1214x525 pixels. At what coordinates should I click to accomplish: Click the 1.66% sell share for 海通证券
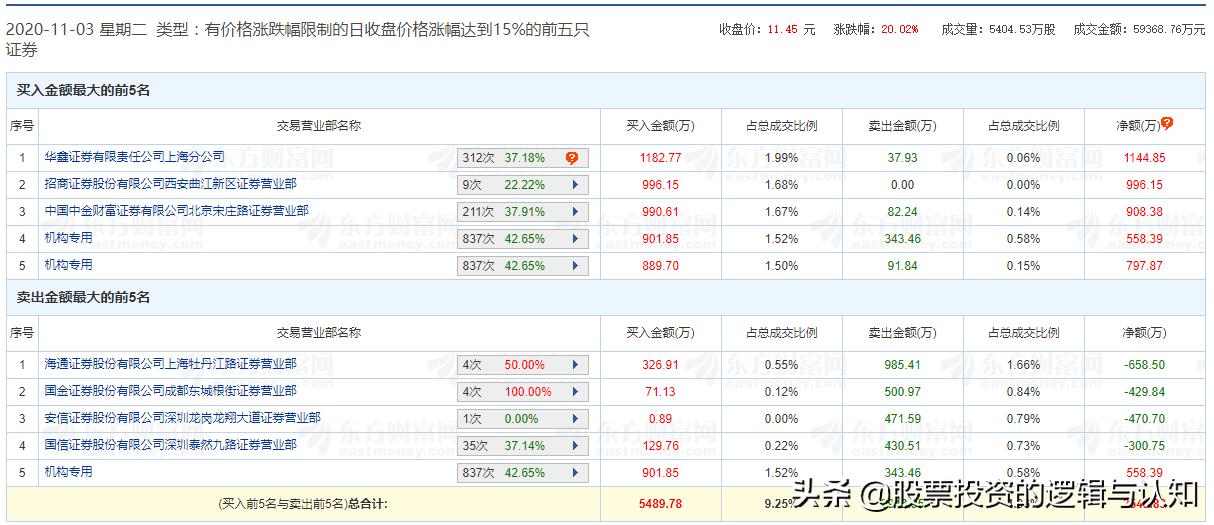[1023, 365]
